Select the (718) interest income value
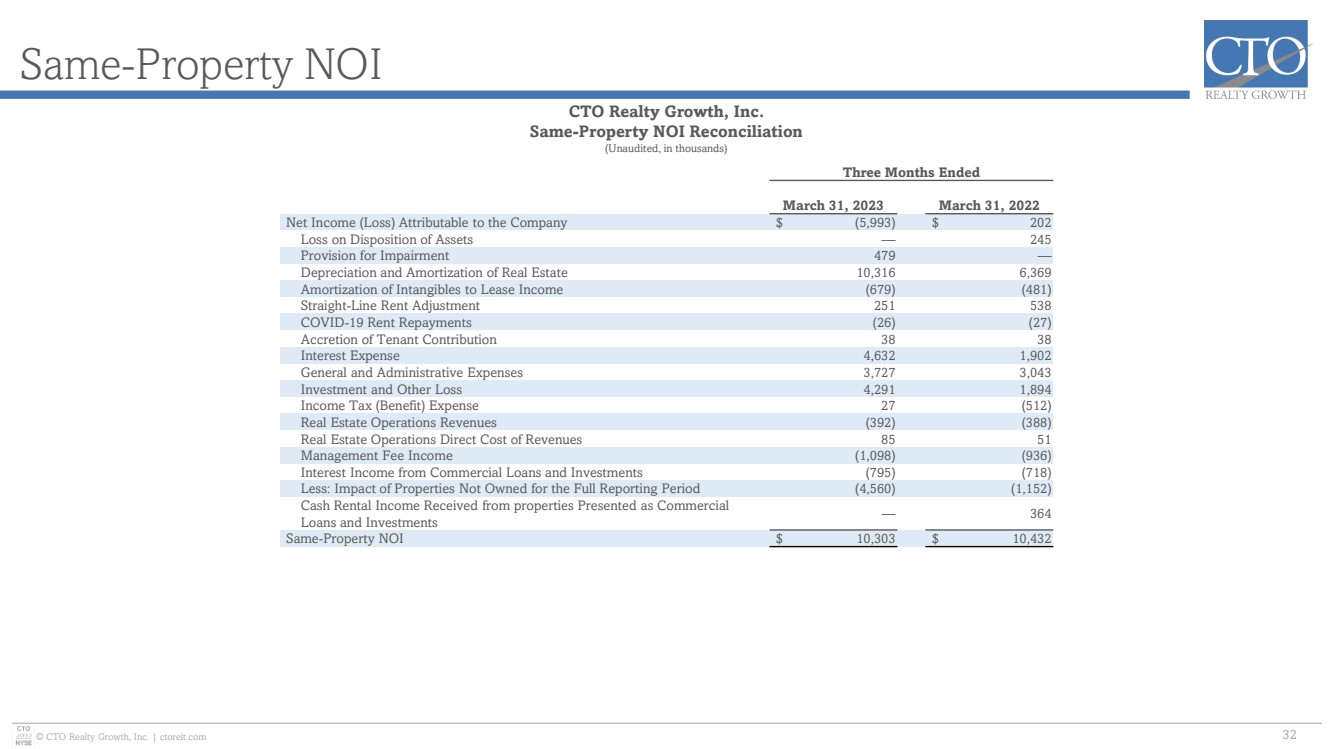 tap(1037, 473)
